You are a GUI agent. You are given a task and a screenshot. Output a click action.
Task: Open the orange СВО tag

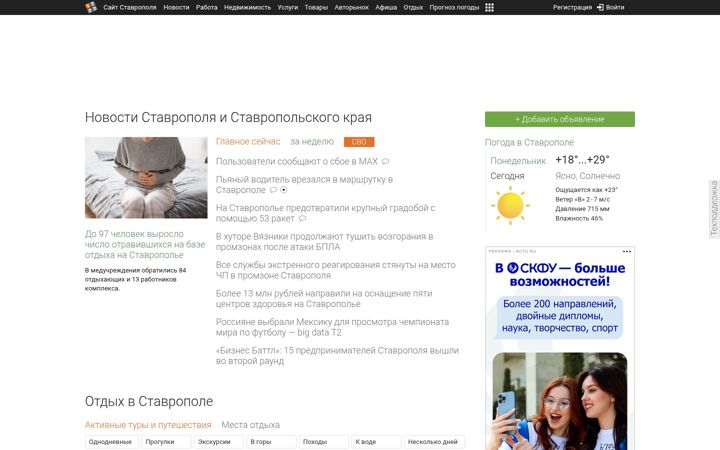[359, 142]
